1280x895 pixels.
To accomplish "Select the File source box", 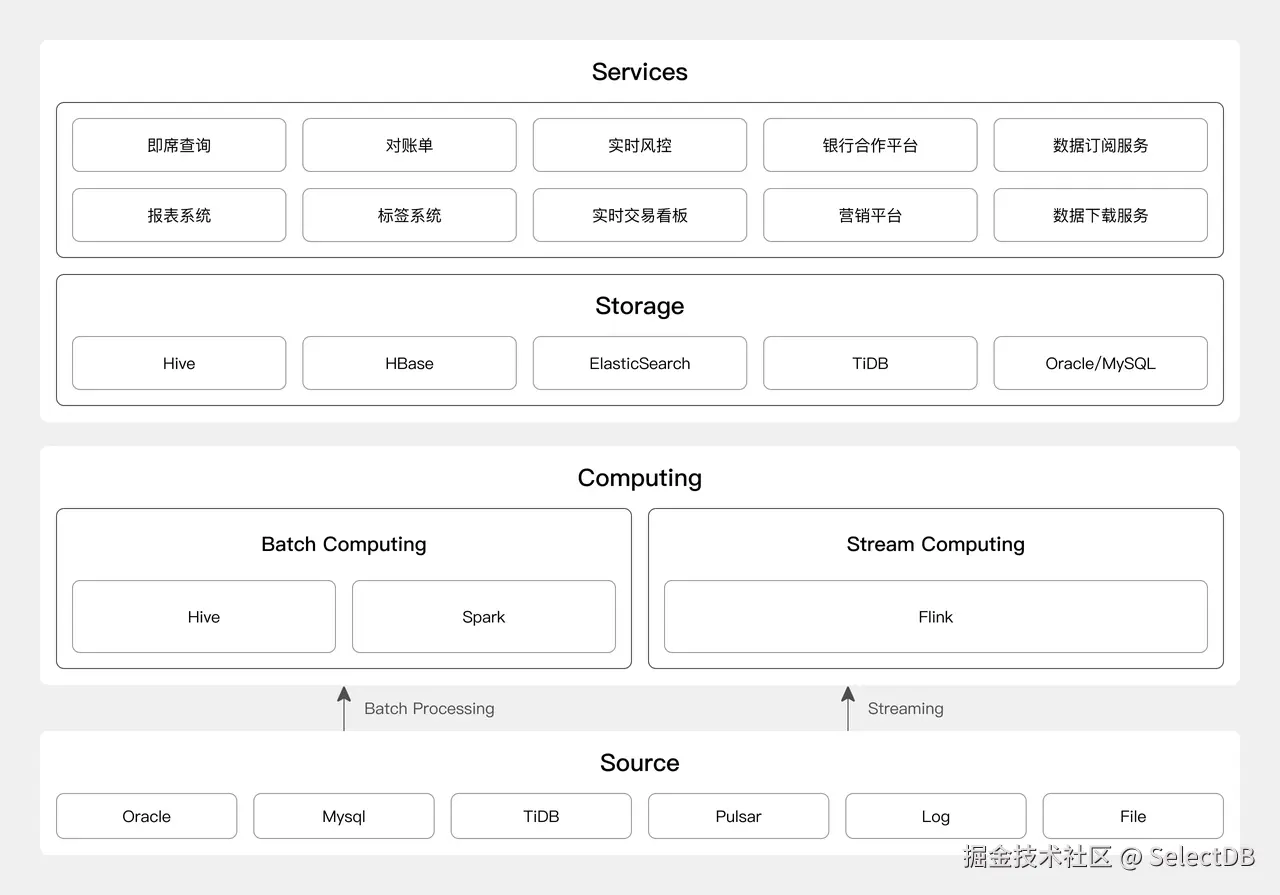I will [x=1133, y=816].
